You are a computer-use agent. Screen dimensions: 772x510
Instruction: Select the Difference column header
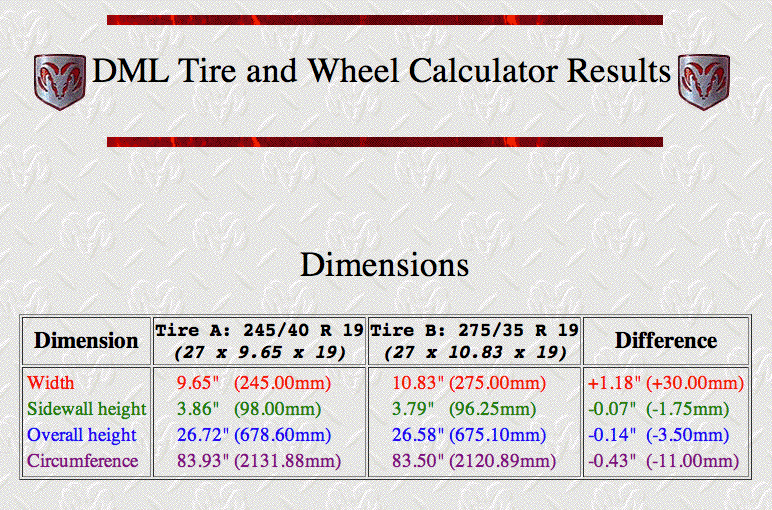pyautogui.click(x=666, y=341)
